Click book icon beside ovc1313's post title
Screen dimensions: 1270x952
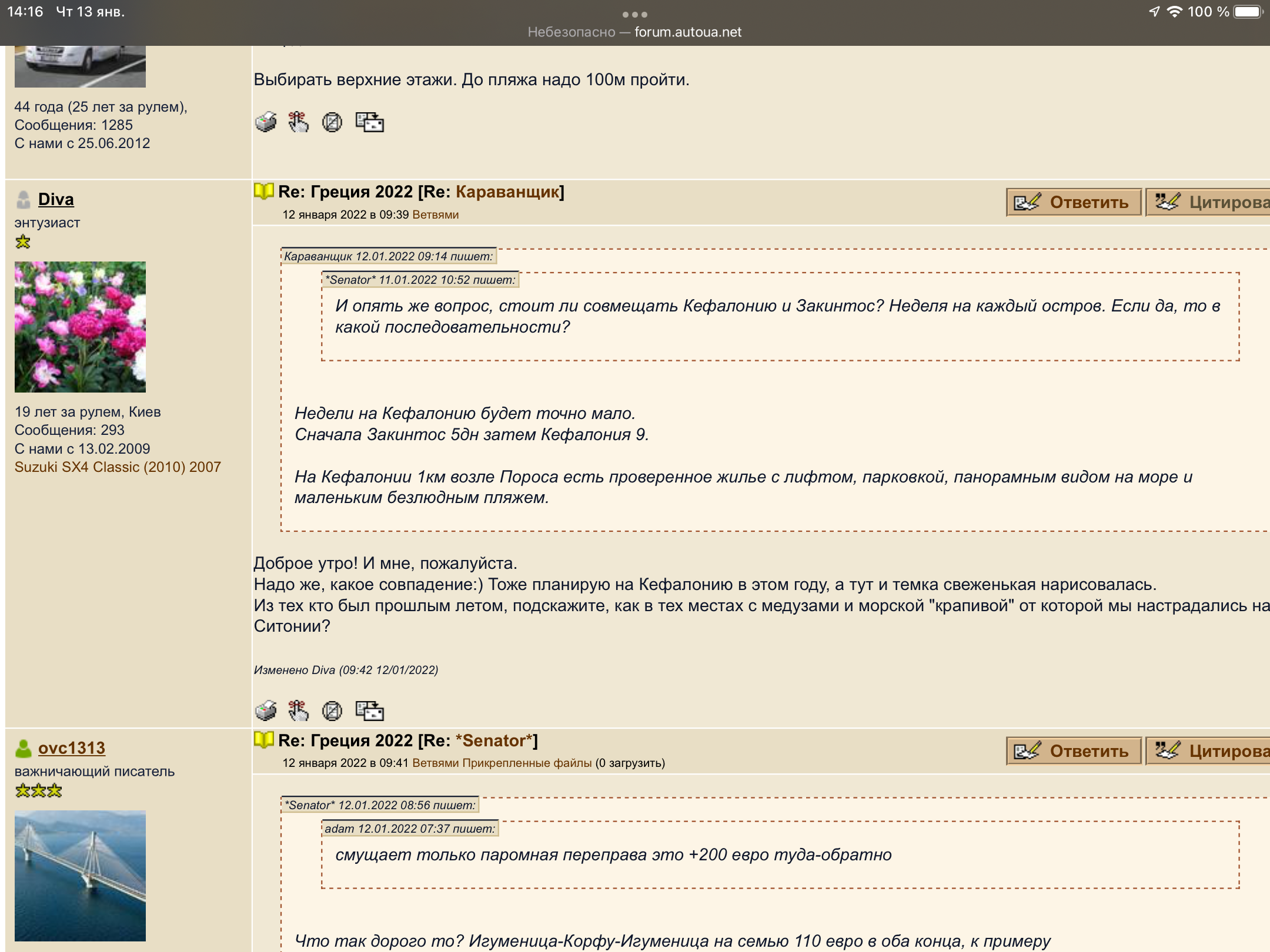(x=264, y=740)
